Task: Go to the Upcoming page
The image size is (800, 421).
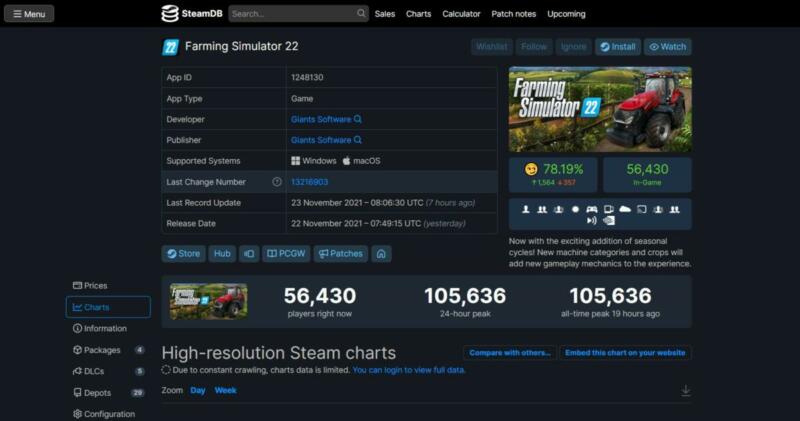Action: pyautogui.click(x=566, y=14)
